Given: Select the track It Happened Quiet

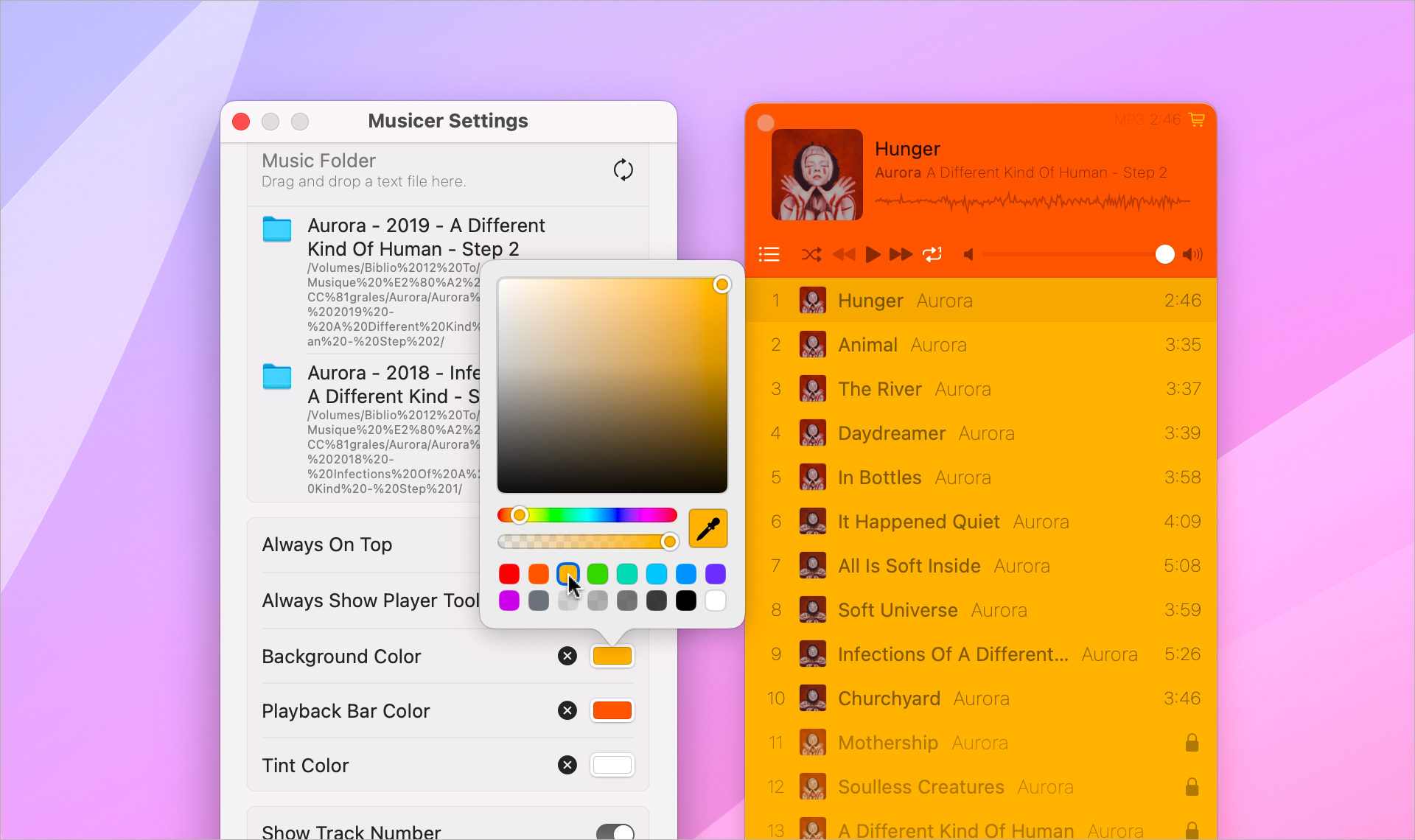Looking at the screenshot, I should [x=981, y=521].
